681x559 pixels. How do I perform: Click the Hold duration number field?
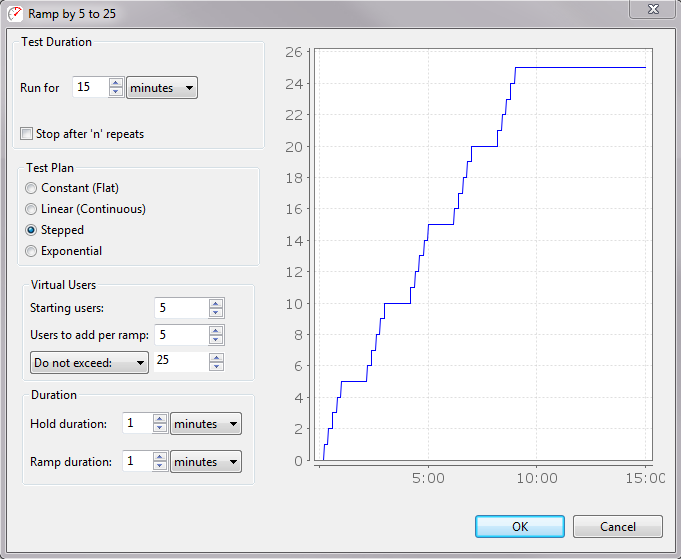[x=138, y=423]
